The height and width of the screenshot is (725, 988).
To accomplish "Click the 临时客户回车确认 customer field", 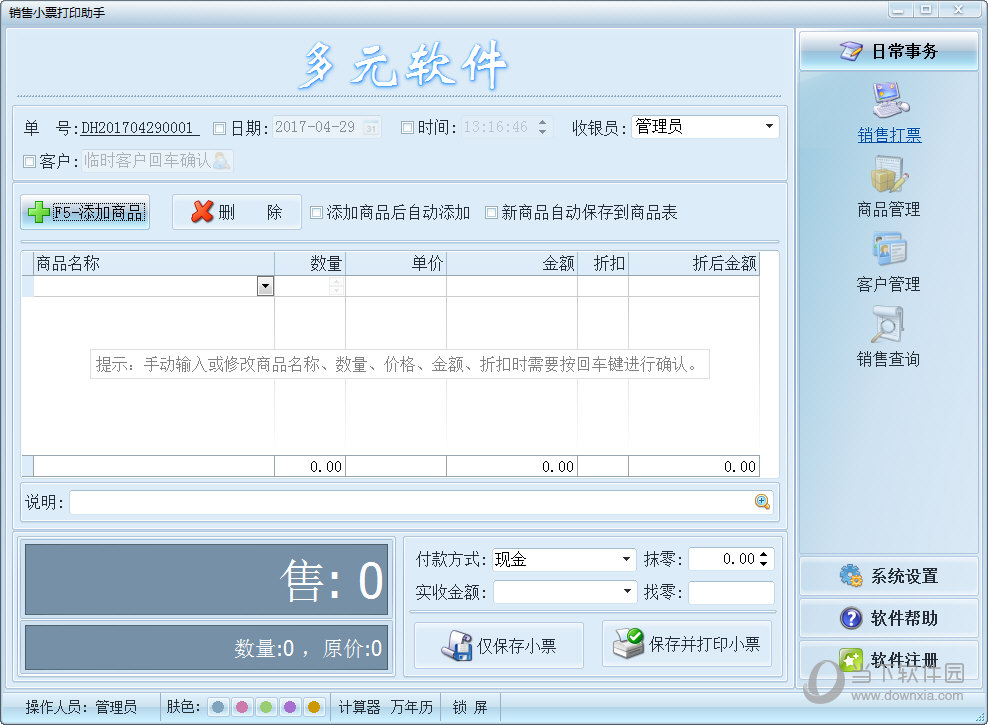I will point(158,161).
